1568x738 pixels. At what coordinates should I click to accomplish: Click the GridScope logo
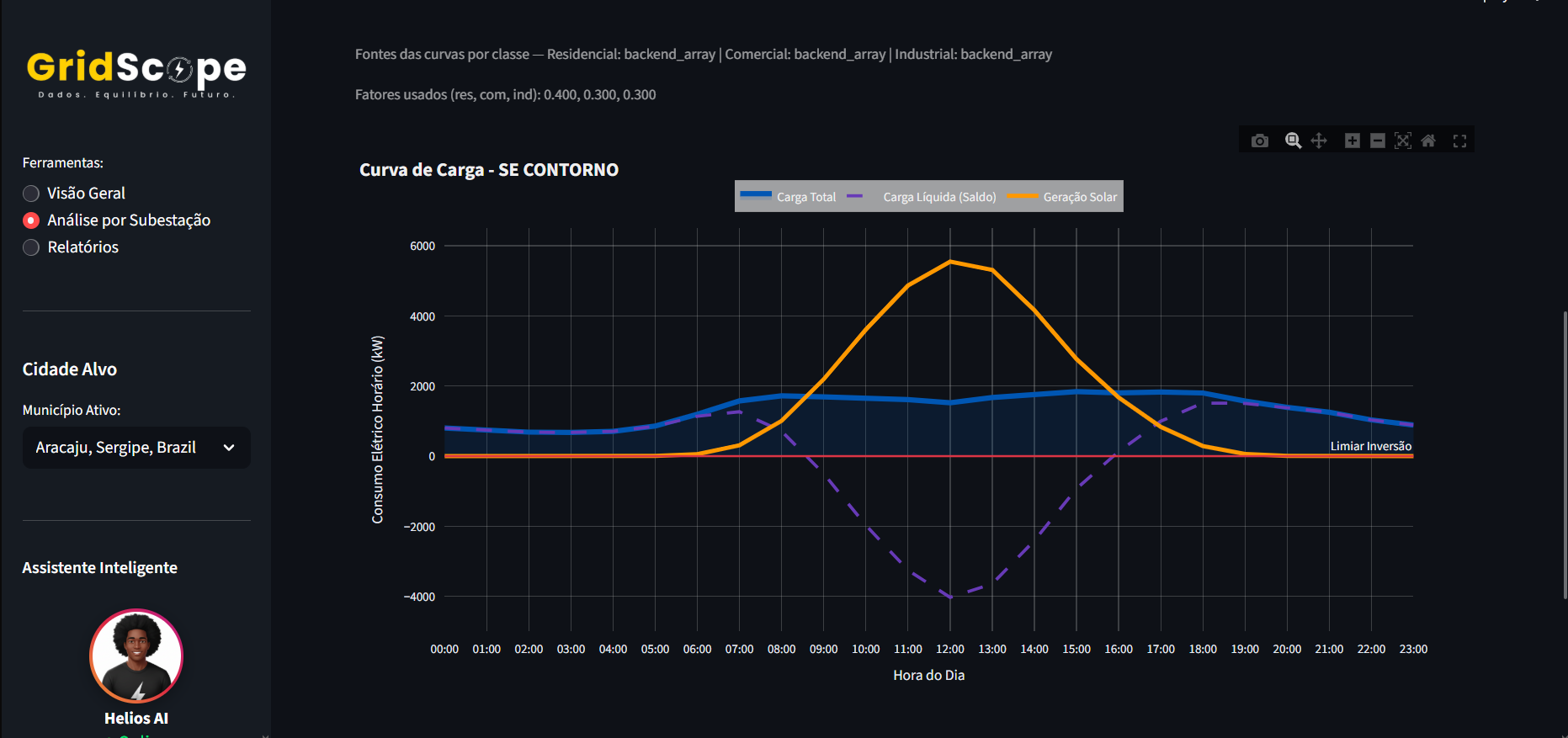136,74
